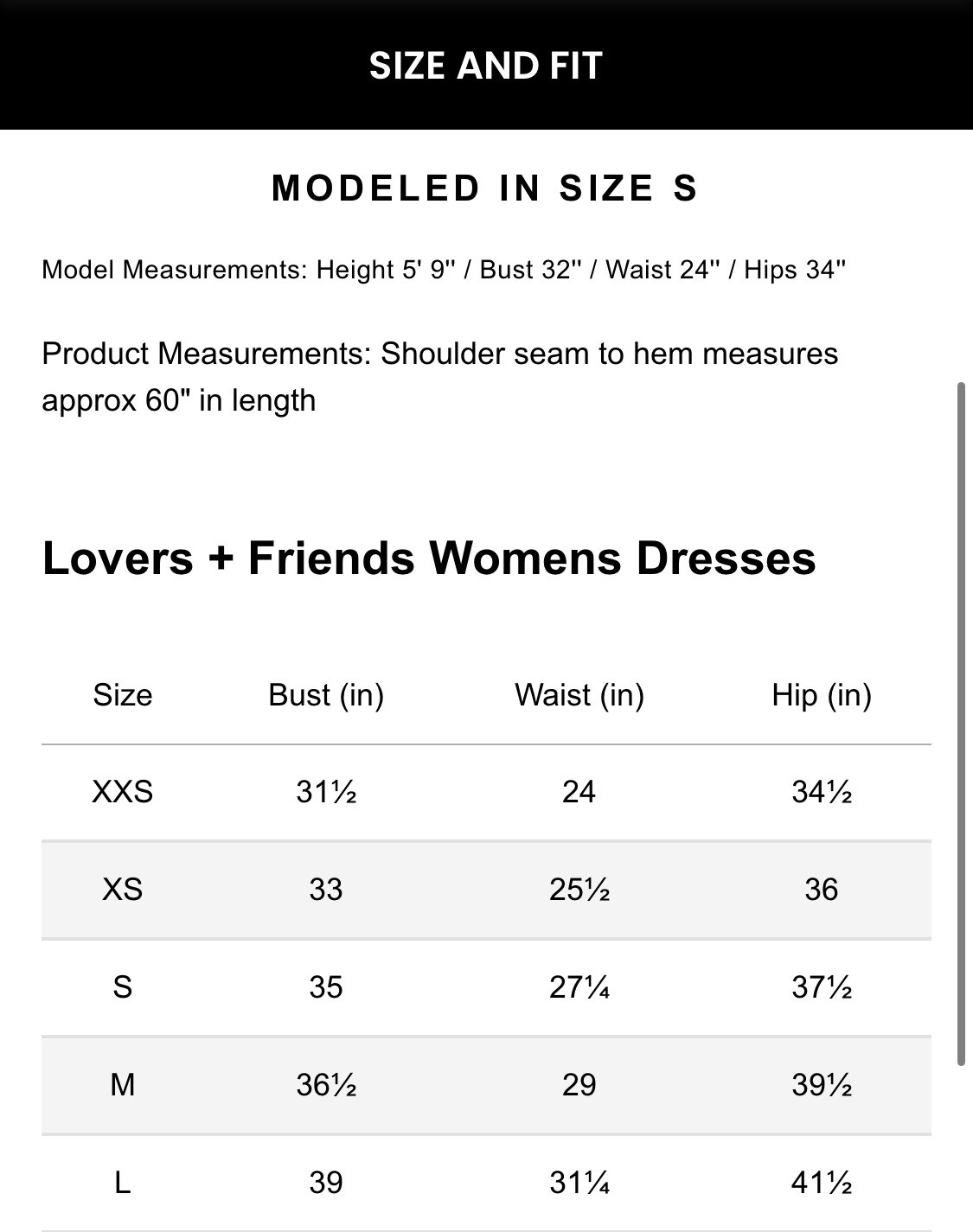This screenshot has height=1232, width=973.
Task: Click the S waist value 27¼
Action: coord(579,987)
